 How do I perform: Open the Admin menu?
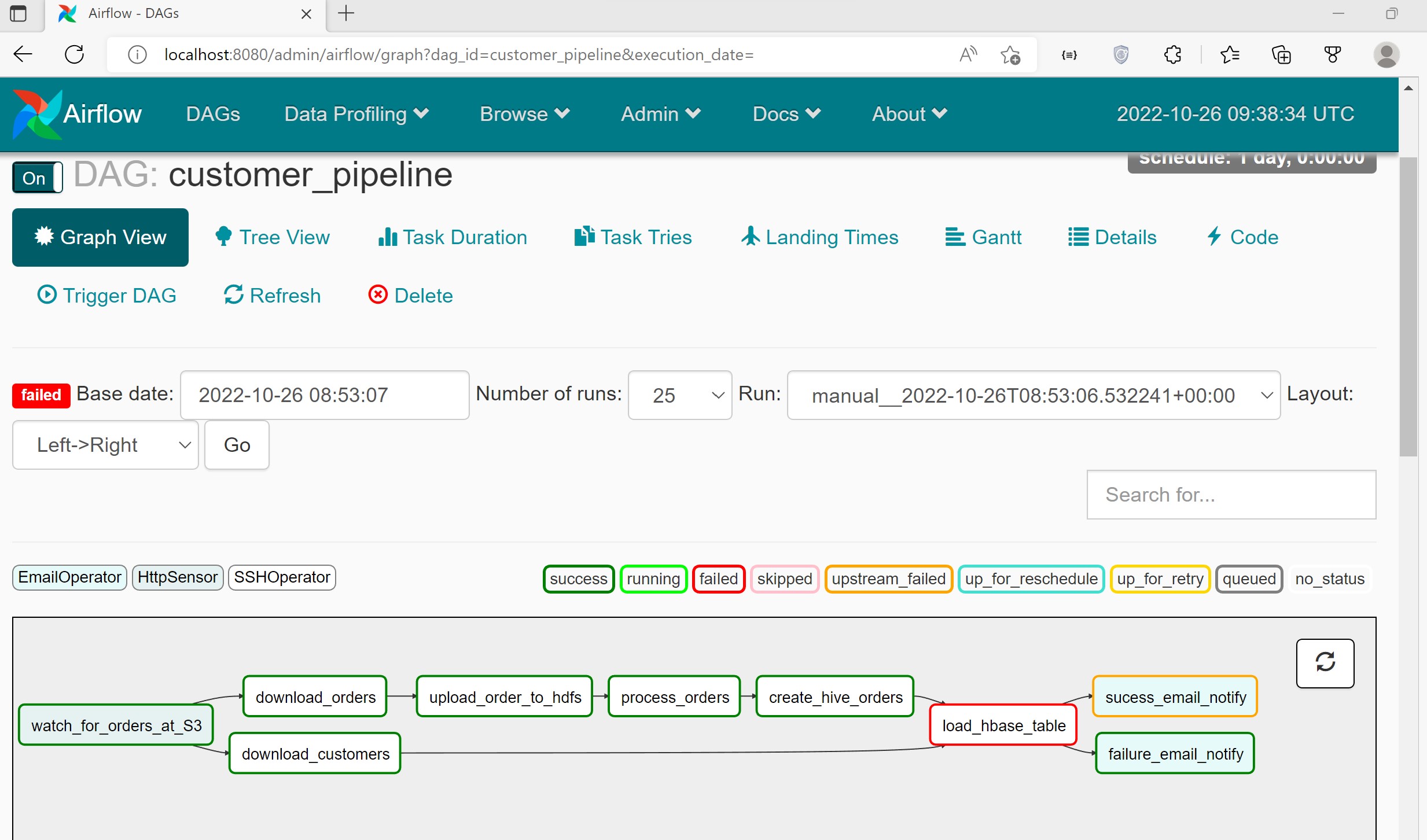pos(660,114)
